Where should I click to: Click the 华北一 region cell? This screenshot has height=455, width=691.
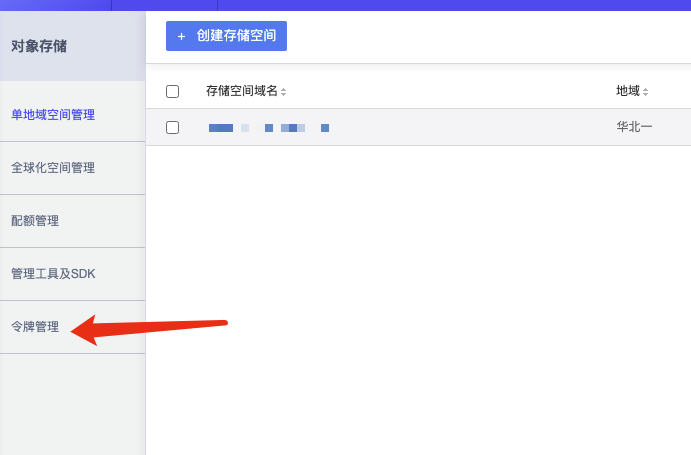click(634, 128)
